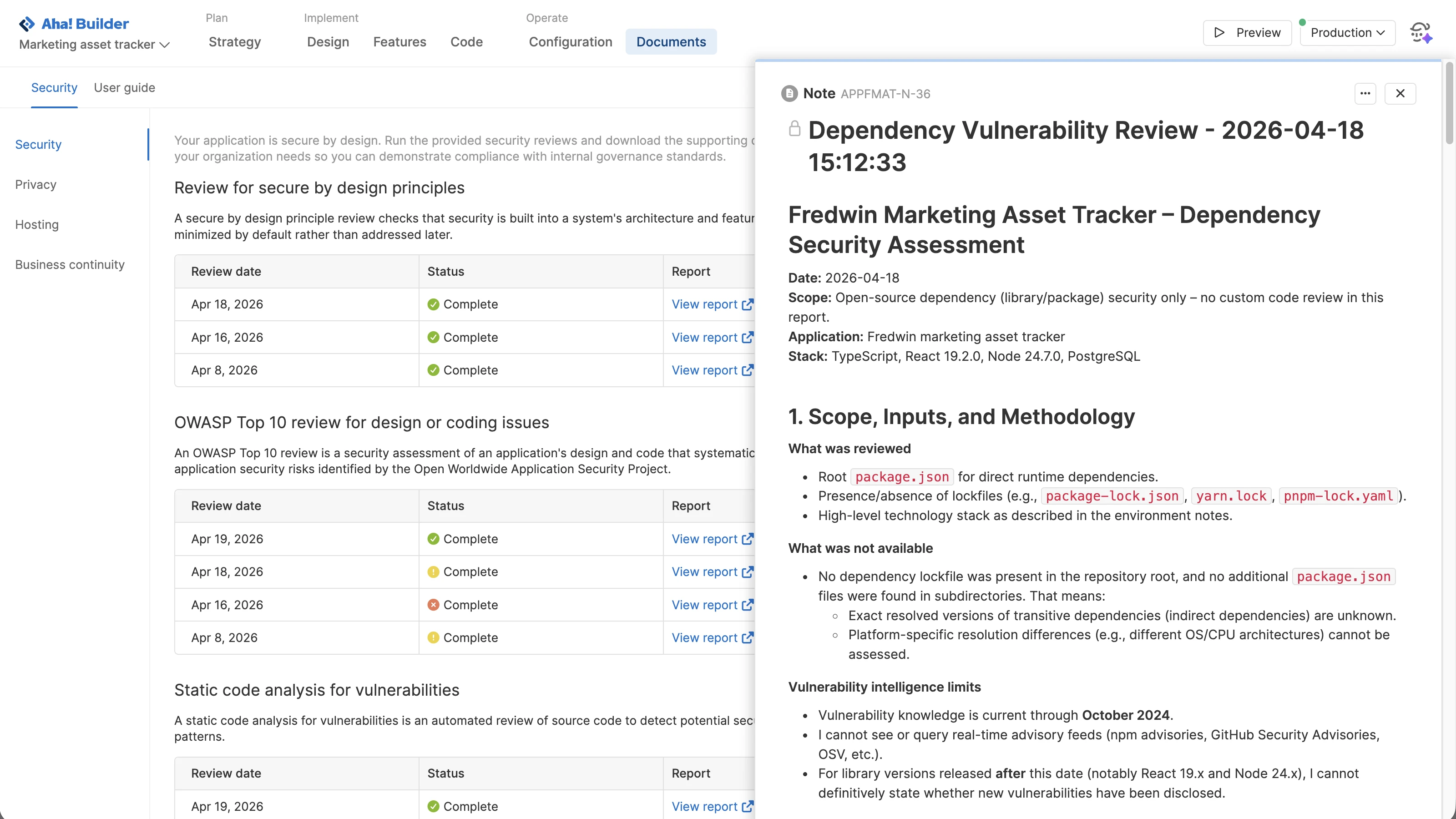Click the Aha! Builder logo icon
Image resolution: width=1456 pixels, height=819 pixels.
point(26,24)
